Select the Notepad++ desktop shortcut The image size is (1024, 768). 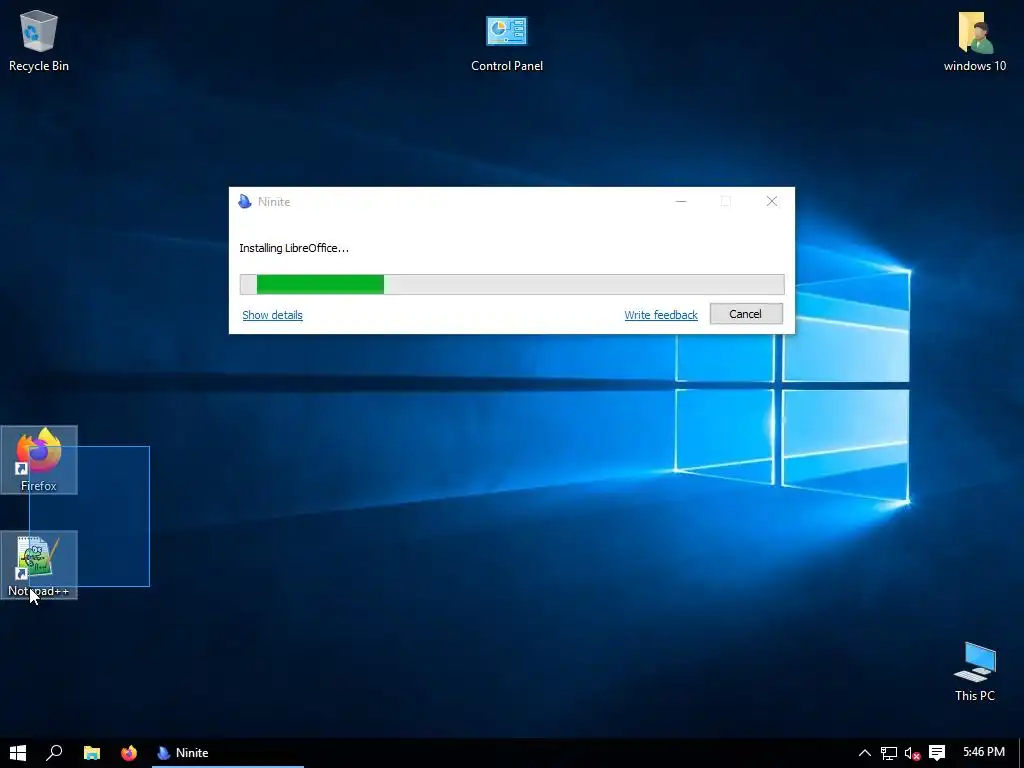coord(39,565)
